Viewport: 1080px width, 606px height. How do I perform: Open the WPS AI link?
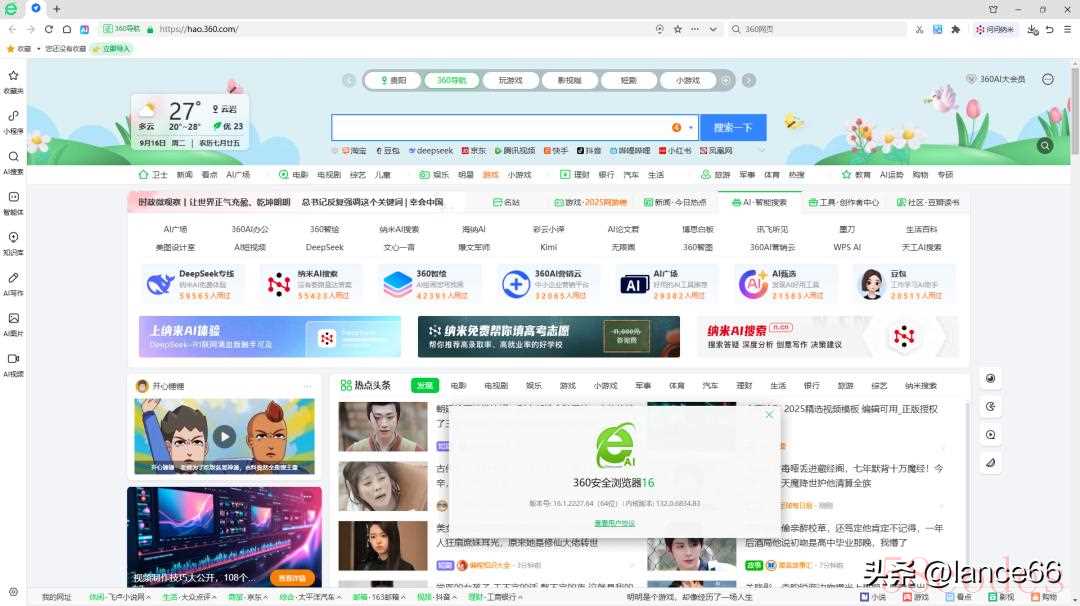tap(847, 247)
